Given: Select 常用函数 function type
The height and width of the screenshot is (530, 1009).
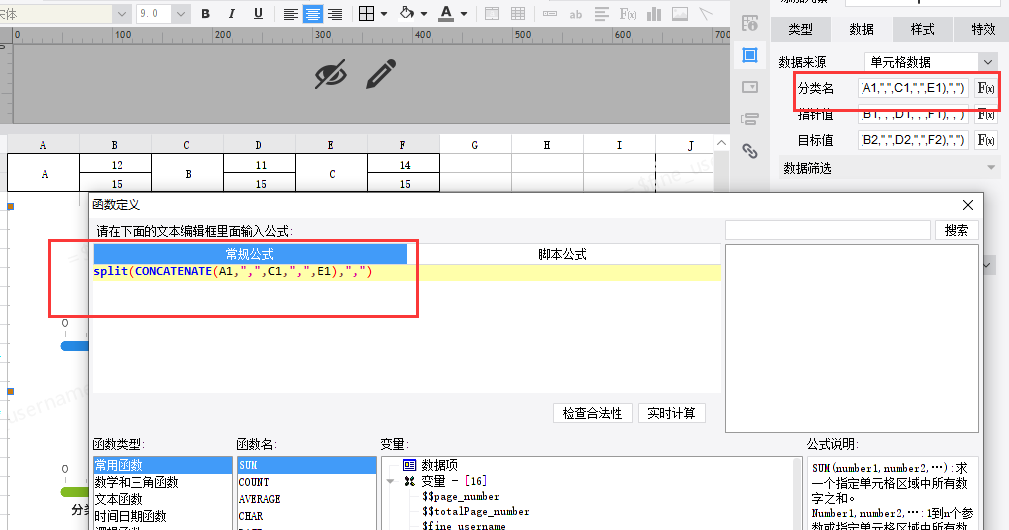Looking at the screenshot, I should pos(163,465).
